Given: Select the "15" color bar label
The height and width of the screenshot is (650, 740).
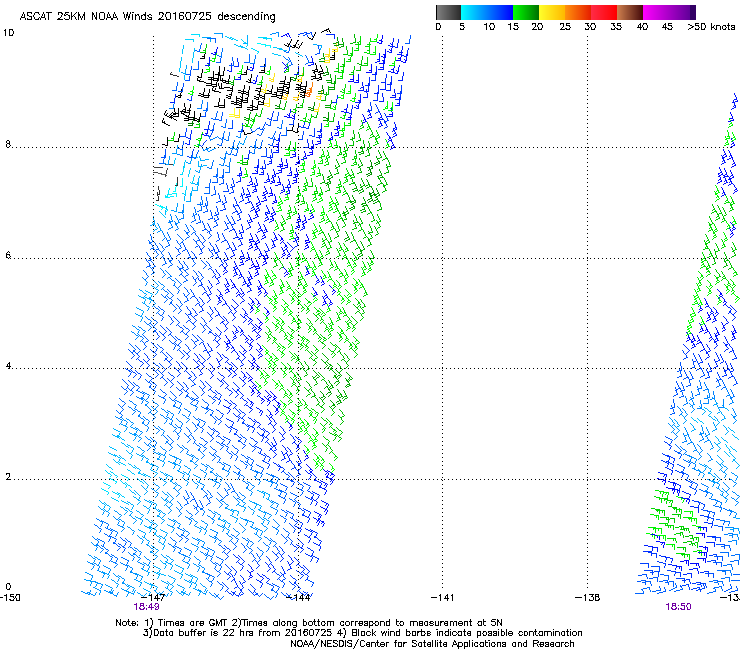Looking at the screenshot, I should 513,27.
